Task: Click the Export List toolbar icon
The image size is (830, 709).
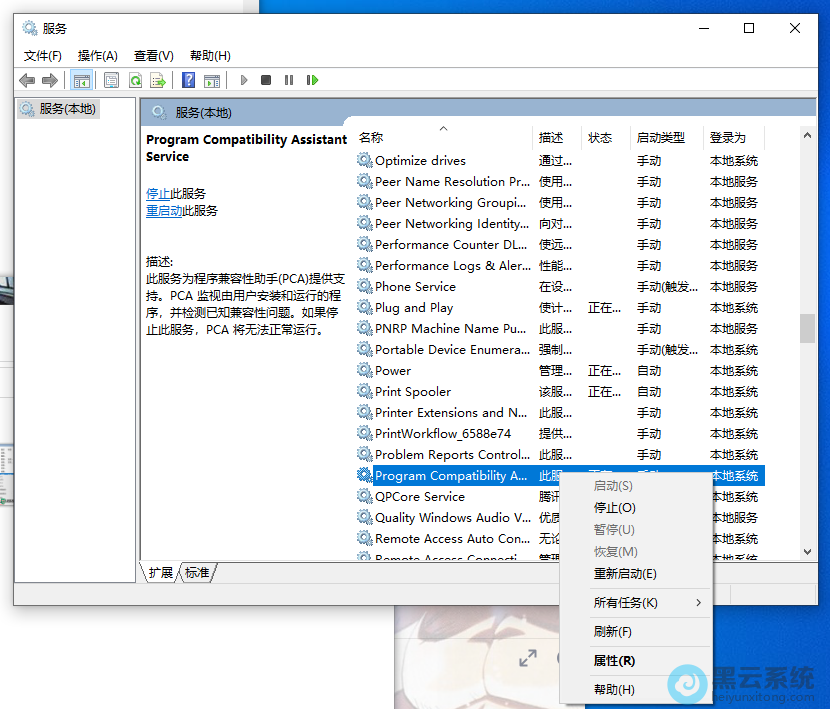Action: point(158,80)
